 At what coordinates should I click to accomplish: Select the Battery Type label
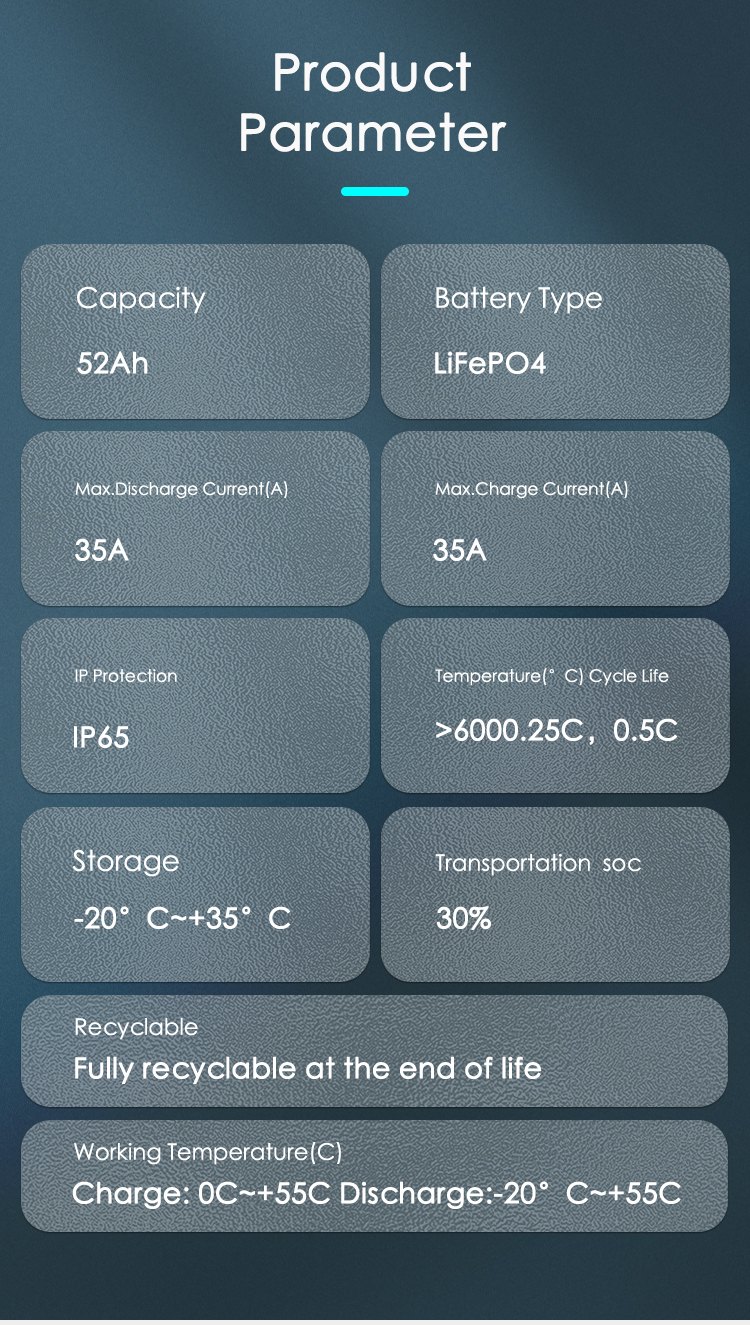click(518, 299)
